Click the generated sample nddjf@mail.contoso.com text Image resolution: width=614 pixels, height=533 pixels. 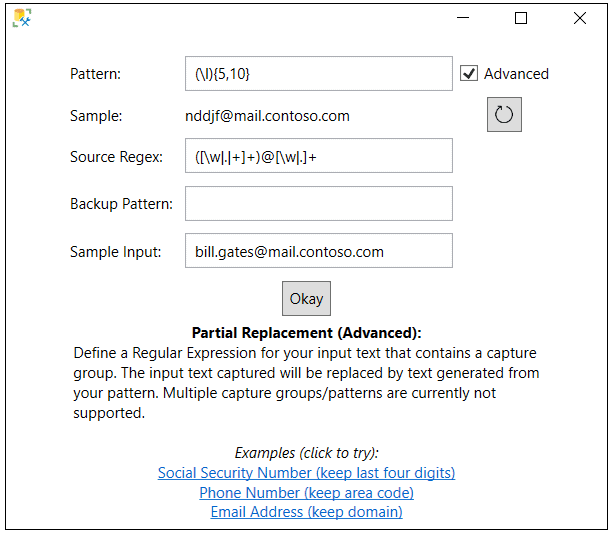(x=267, y=116)
